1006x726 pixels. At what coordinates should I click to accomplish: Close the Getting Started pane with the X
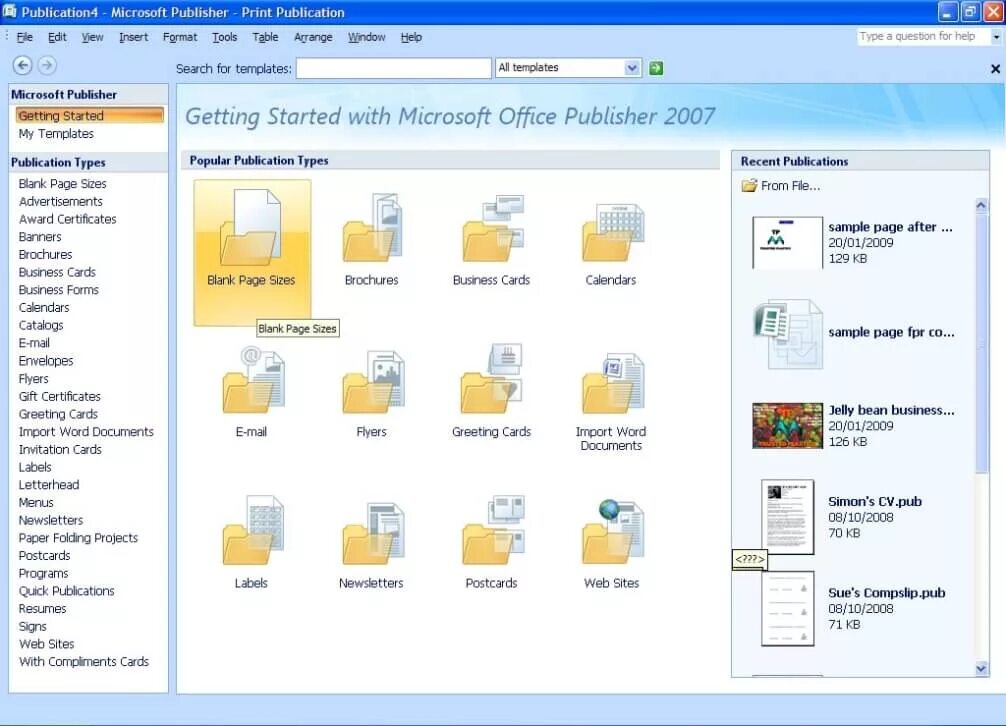(x=995, y=69)
